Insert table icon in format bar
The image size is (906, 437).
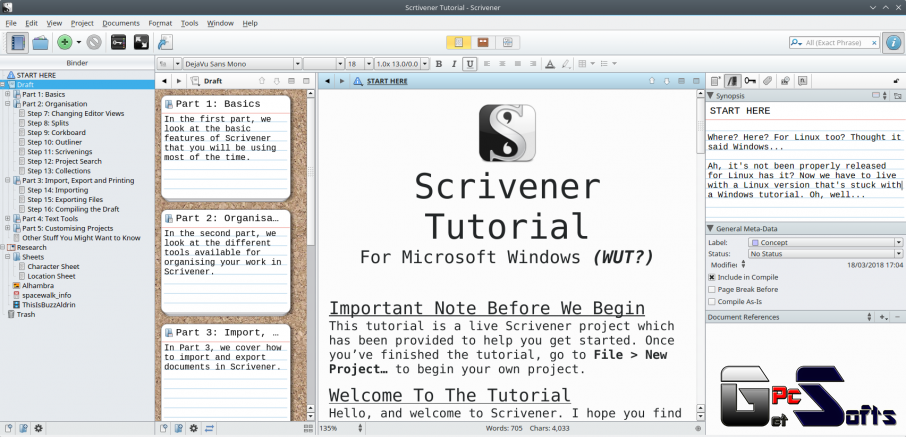(582, 64)
